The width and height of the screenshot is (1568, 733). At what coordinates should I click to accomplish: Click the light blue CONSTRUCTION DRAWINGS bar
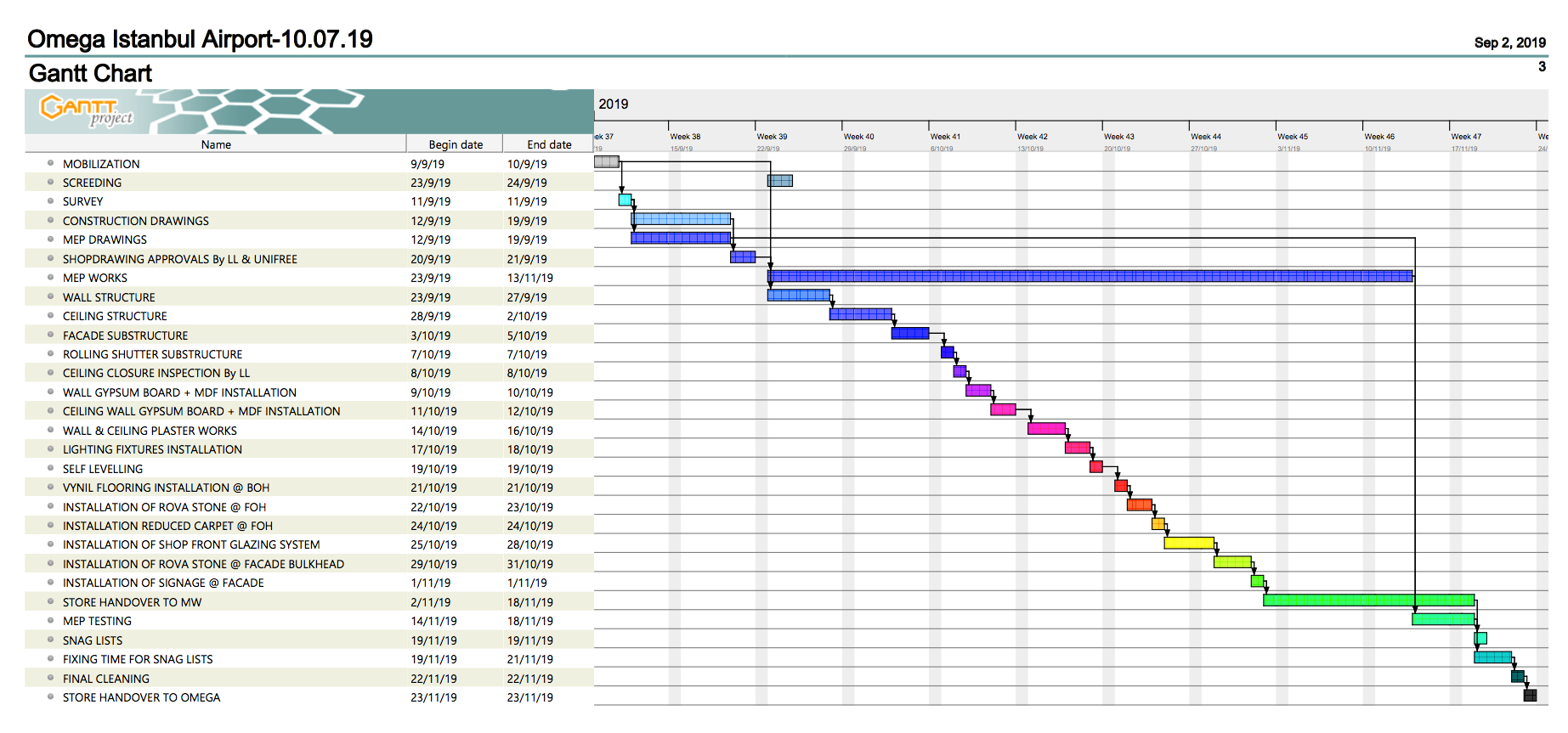point(681,219)
